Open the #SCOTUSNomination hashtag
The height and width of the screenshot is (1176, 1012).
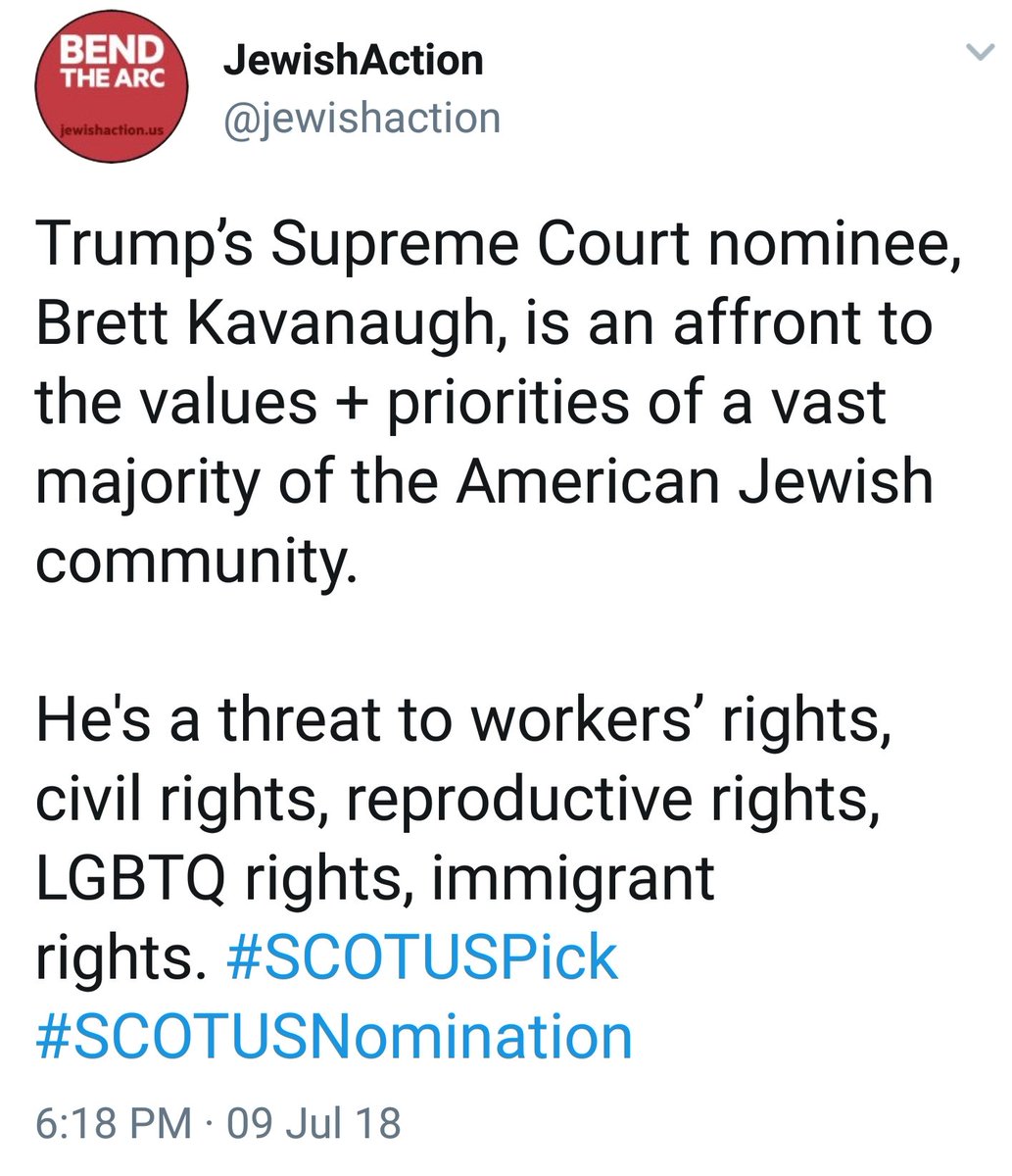point(333,1036)
